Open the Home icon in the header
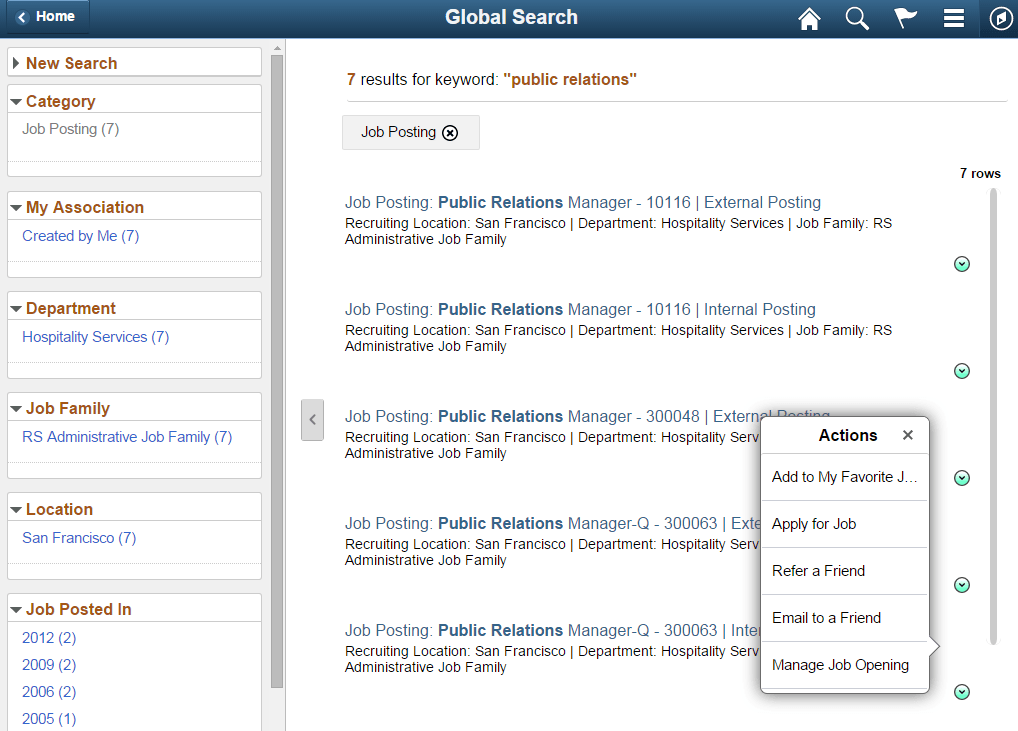The height and width of the screenshot is (731, 1018). tap(809, 18)
